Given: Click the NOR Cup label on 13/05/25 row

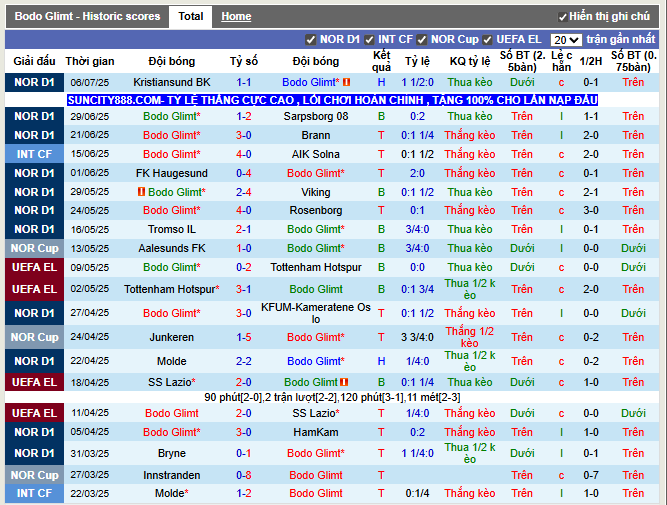Looking at the screenshot, I should [34, 248].
